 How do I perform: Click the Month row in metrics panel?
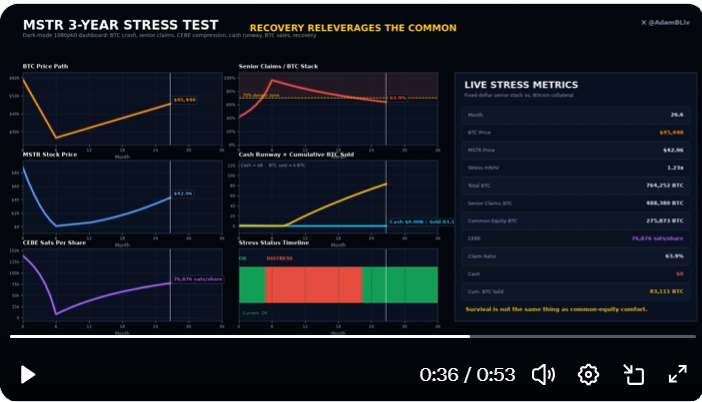pyautogui.click(x=575, y=115)
